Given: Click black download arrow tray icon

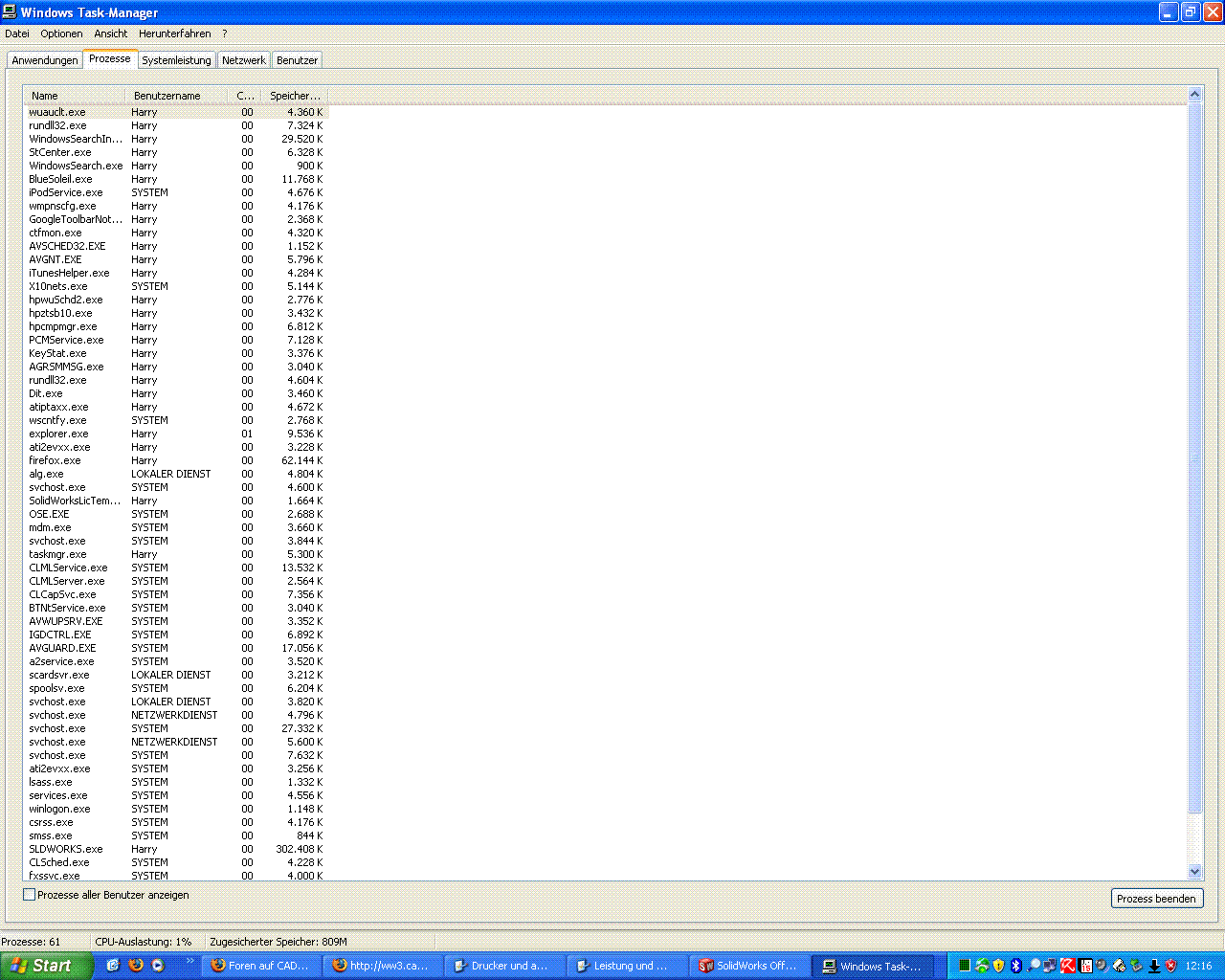Looking at the screenshot, I should [1154, 966].
